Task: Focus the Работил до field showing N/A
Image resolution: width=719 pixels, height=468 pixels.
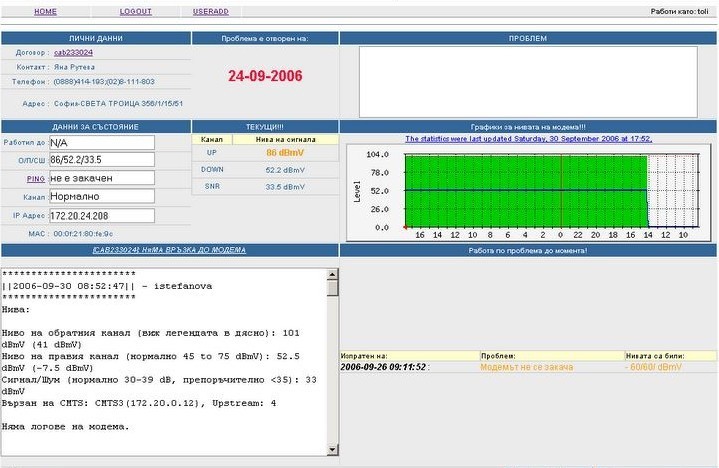Action: click(x=102, y=142)
